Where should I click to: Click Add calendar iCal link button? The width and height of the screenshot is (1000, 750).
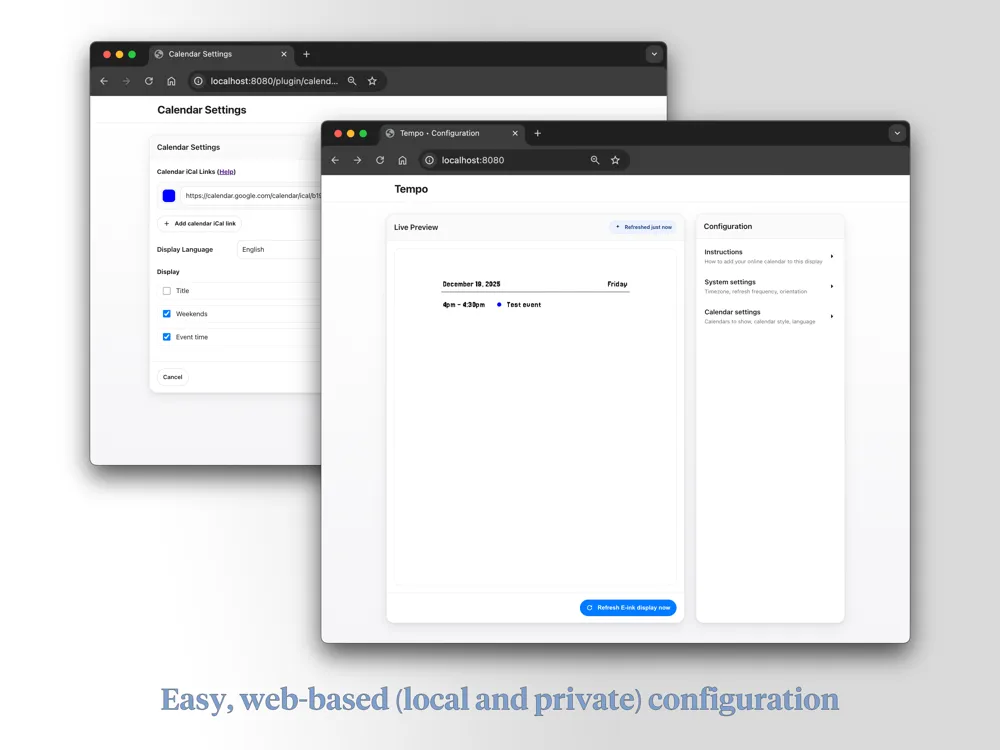click(200, 223)
